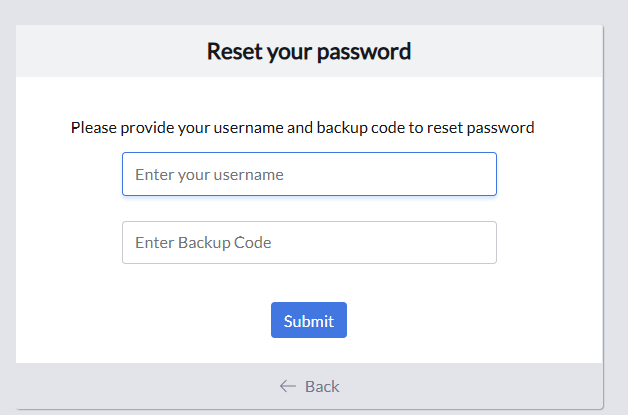Click the footer back arrow icon
The width and height of the screenshot is (628, 415).
(x=288, y=386)
